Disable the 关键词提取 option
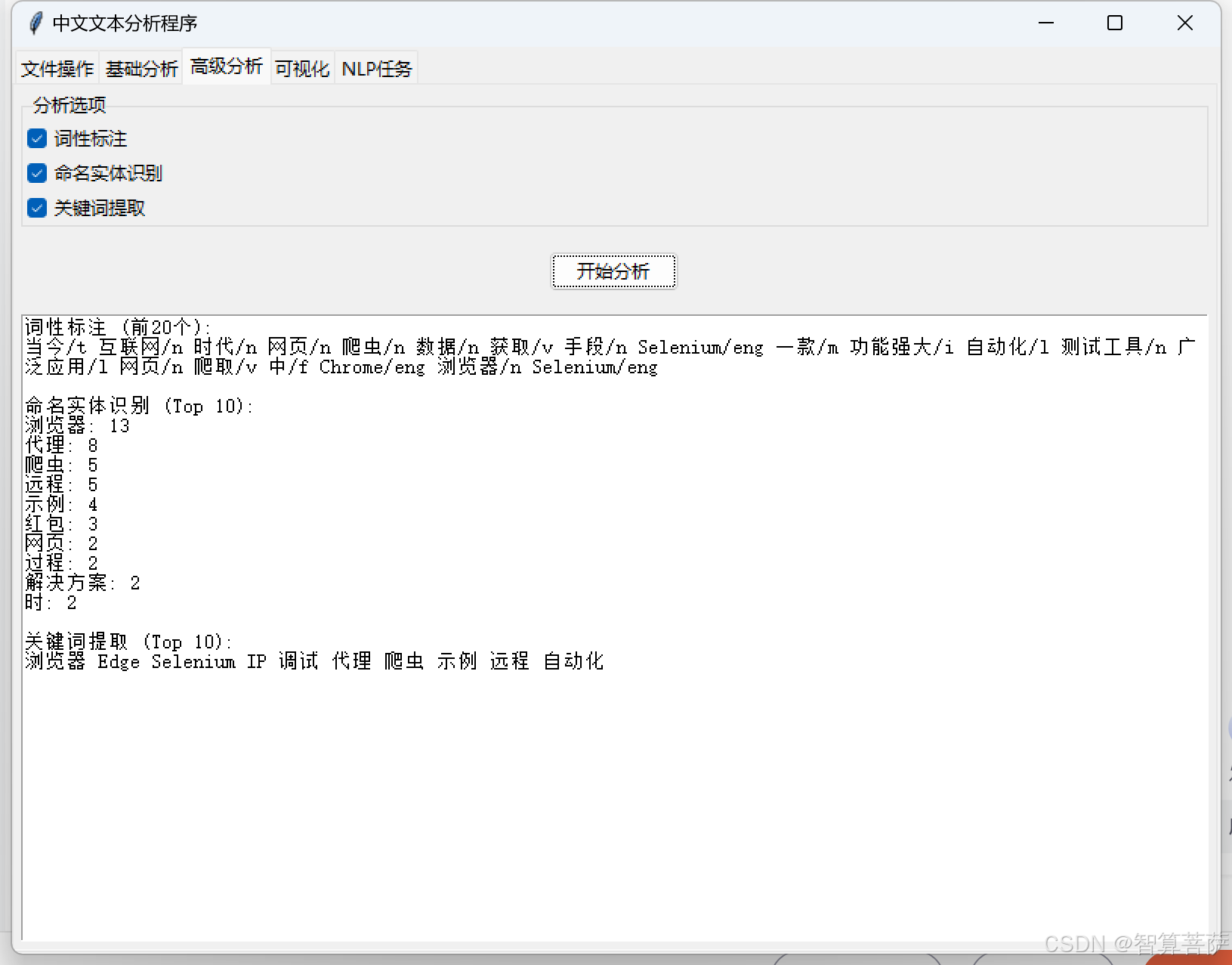The image size is (1232, 965). [37, 208]
